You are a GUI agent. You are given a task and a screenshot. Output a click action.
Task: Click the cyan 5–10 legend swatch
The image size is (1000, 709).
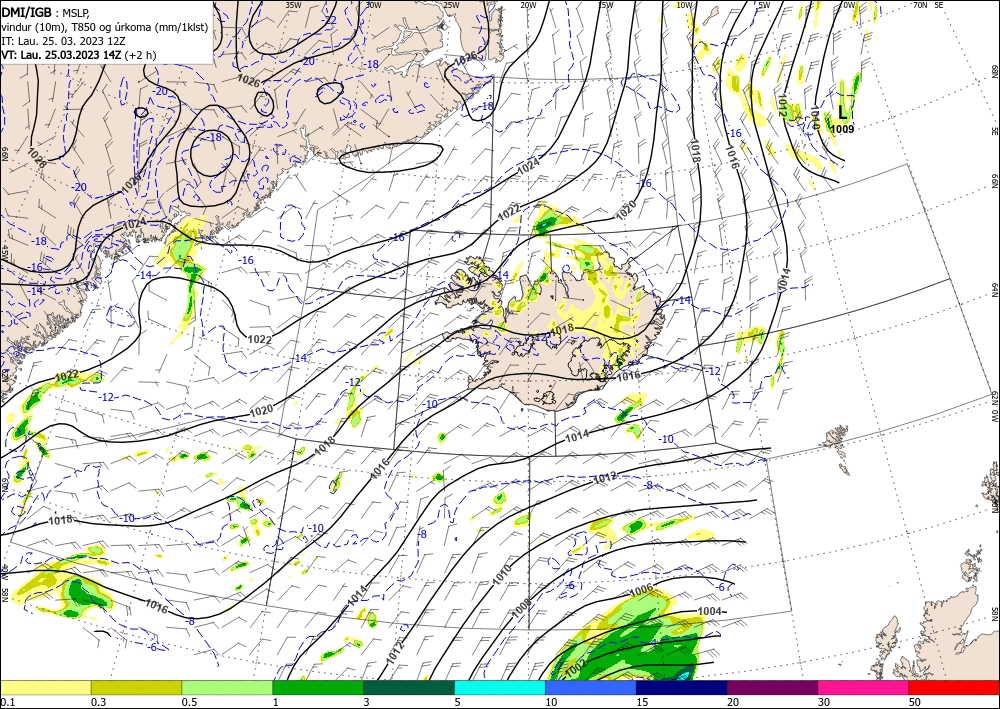click(x=500, y=687)
